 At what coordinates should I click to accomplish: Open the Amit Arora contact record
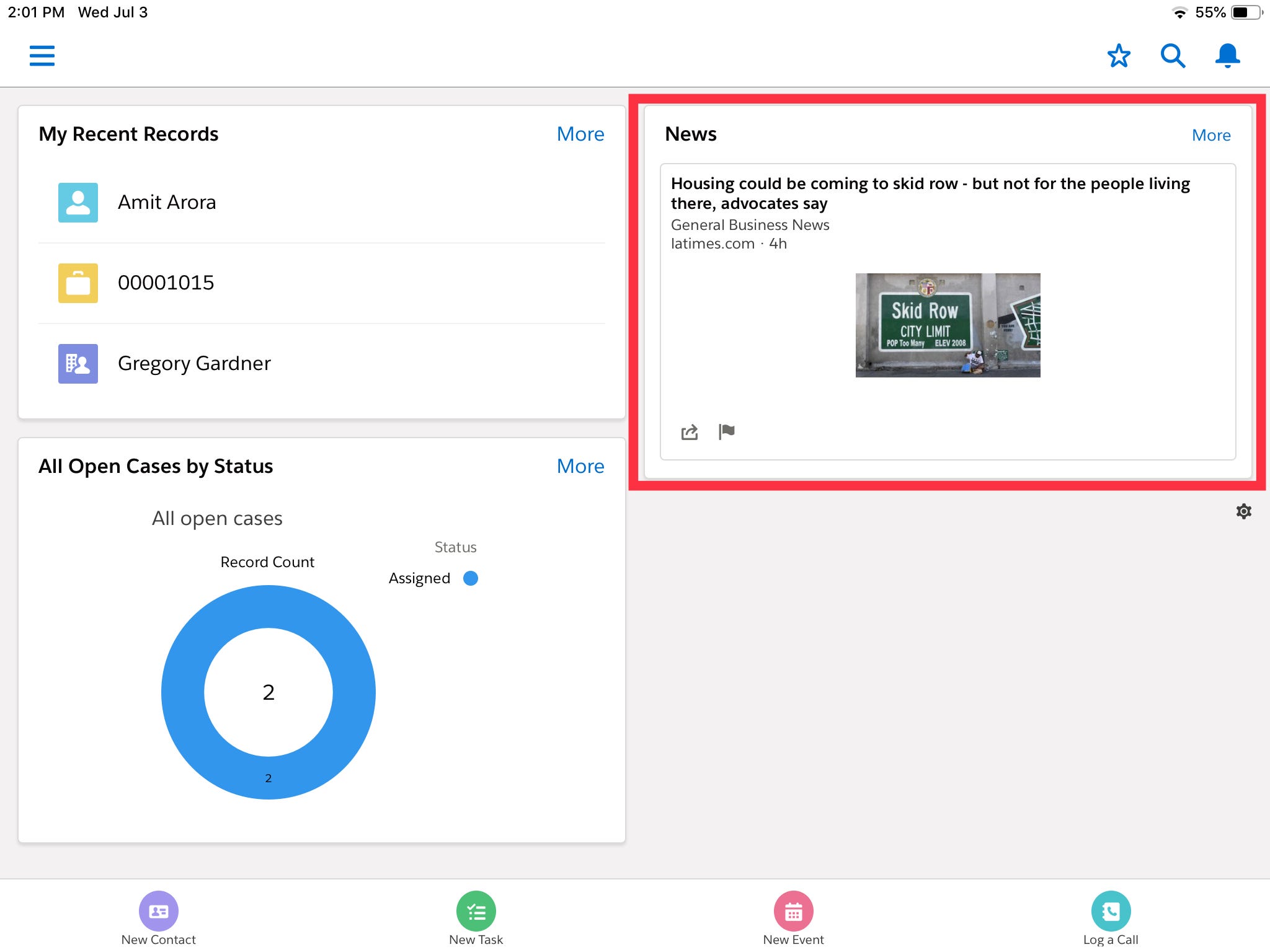tap(167, 203)
